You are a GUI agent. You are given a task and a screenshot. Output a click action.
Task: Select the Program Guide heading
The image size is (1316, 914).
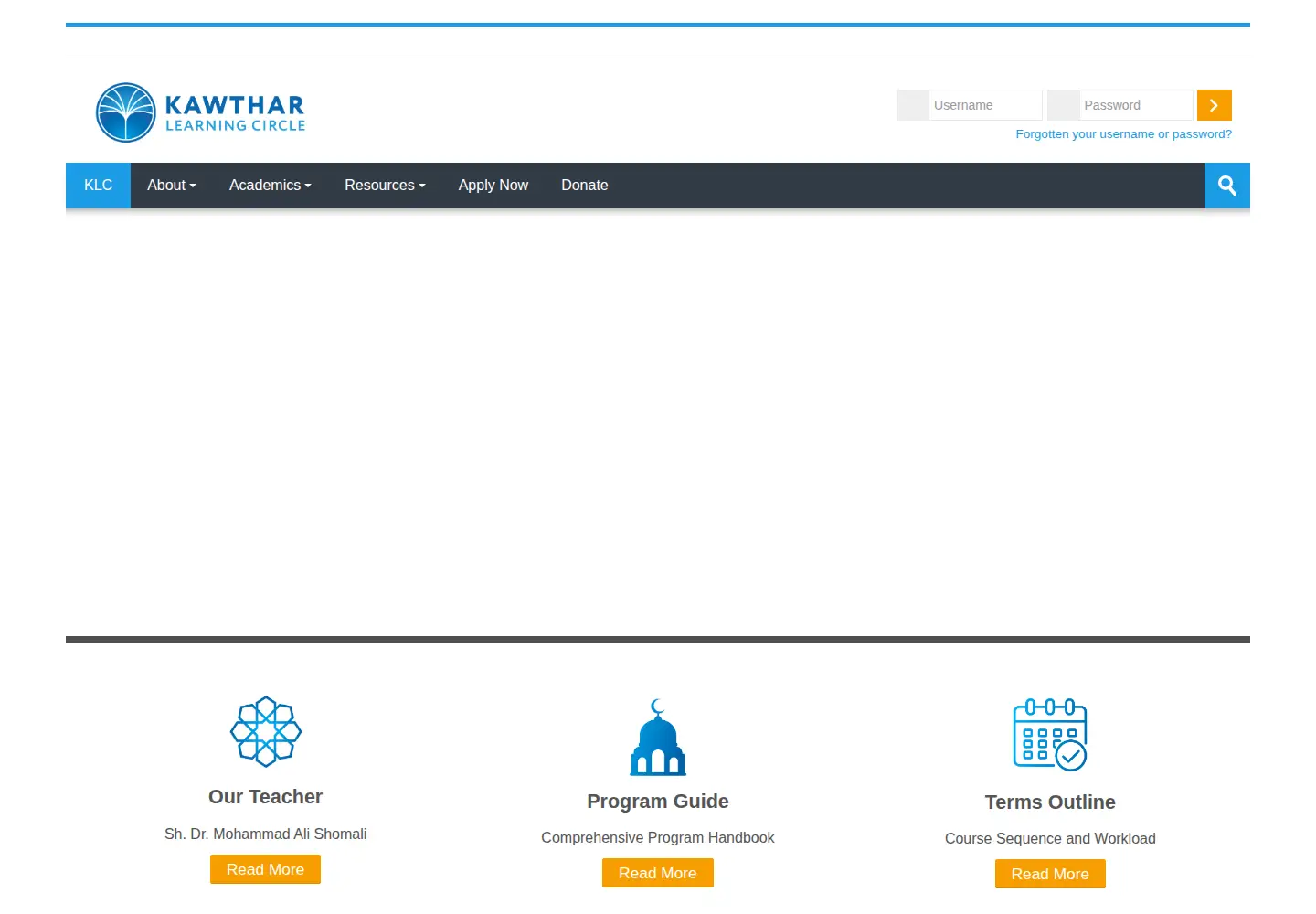[x=658, y=802]
